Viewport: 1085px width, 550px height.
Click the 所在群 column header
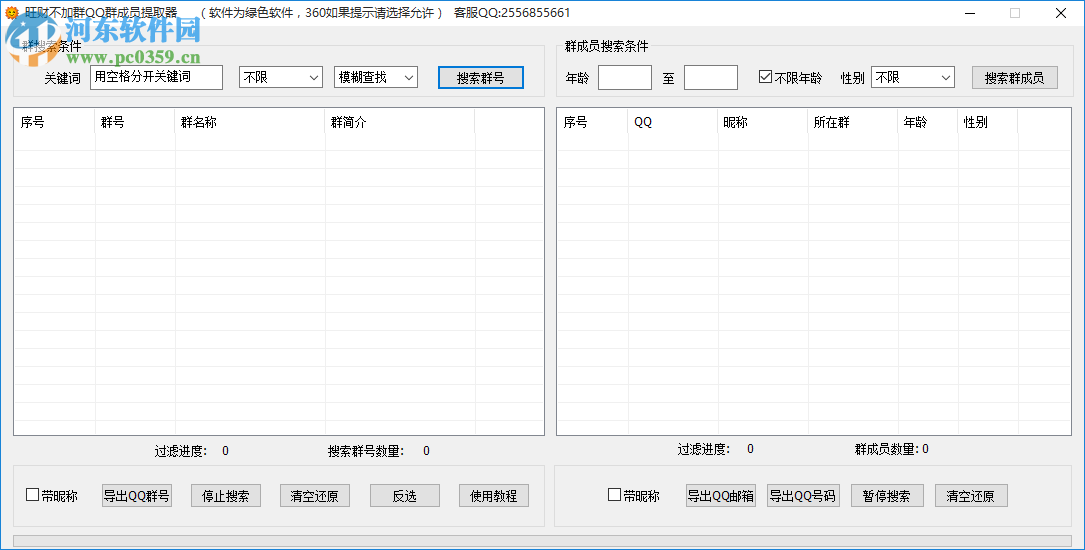click(852, 122)
